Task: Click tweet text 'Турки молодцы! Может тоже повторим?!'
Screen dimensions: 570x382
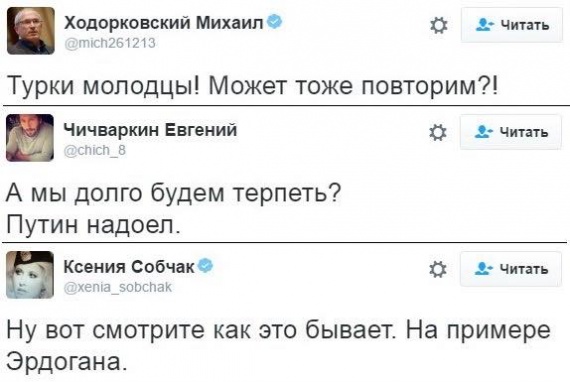Action: pyautogui.click(x=253, y=87)
